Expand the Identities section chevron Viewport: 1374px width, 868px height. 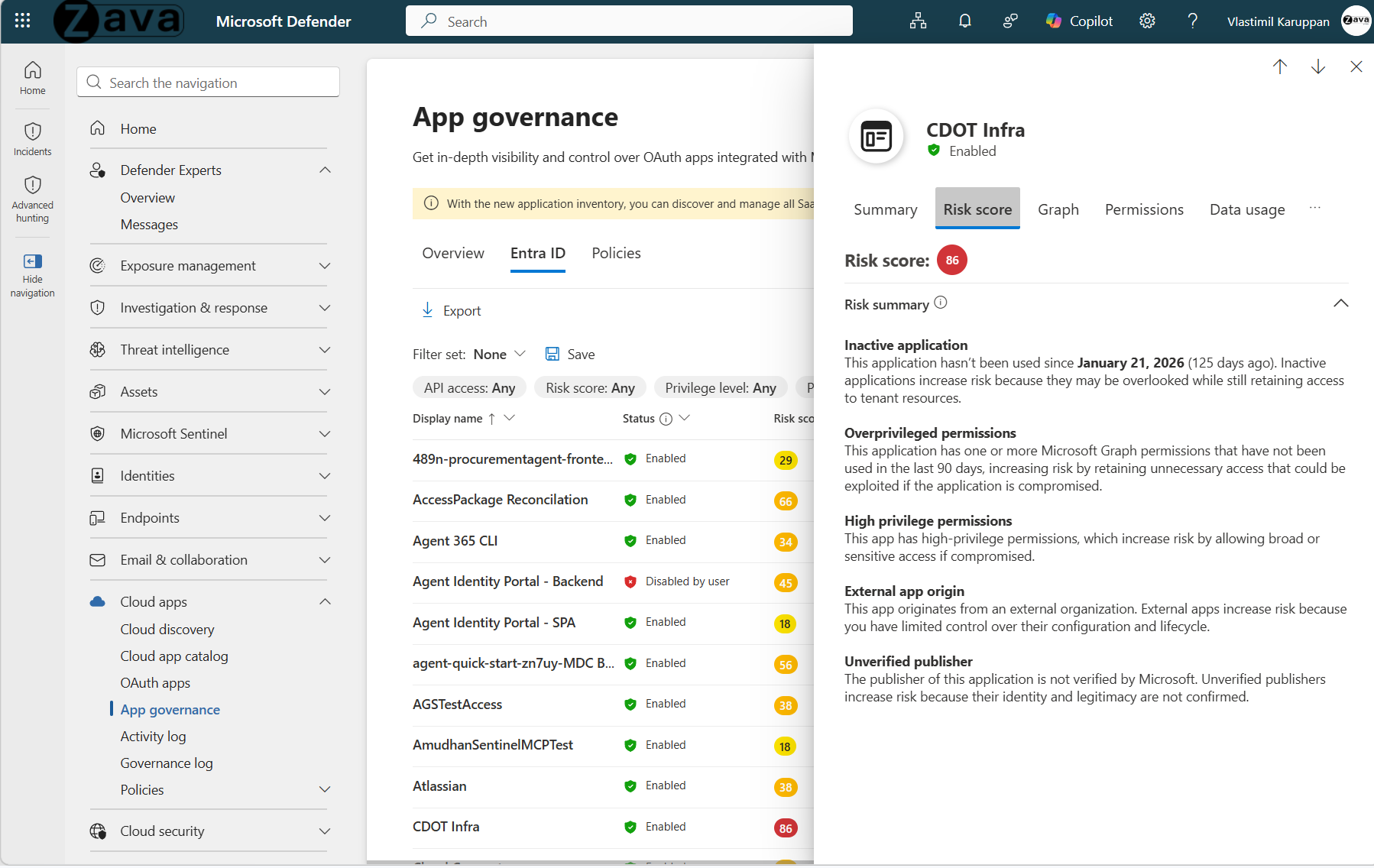(x=325, y=476)
